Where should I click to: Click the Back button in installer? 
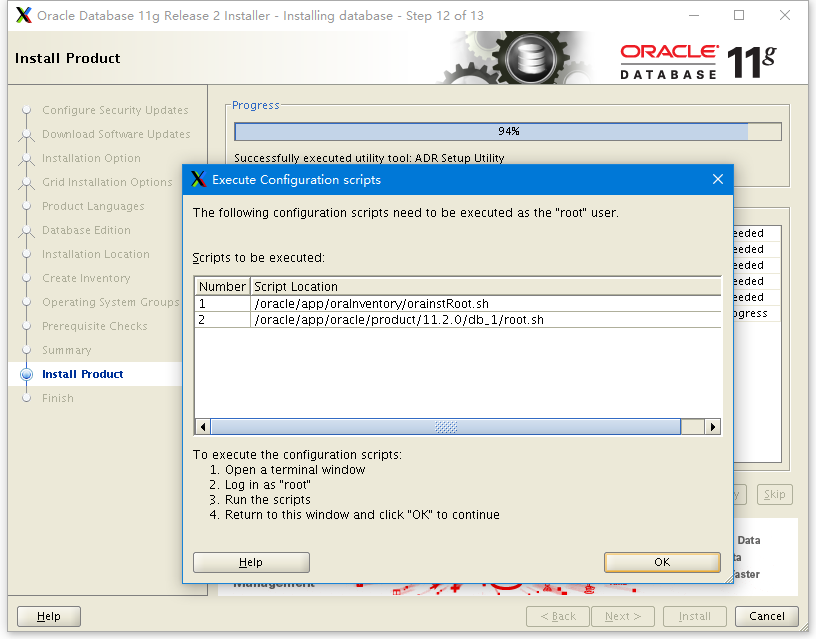tap(558, 616)
